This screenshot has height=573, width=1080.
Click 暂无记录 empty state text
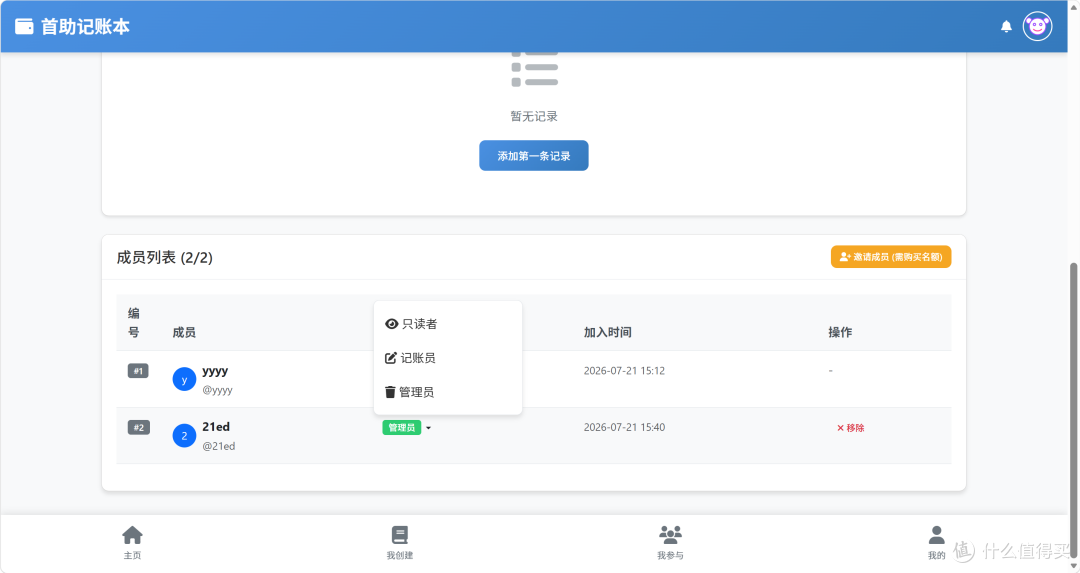pos(534,116)
